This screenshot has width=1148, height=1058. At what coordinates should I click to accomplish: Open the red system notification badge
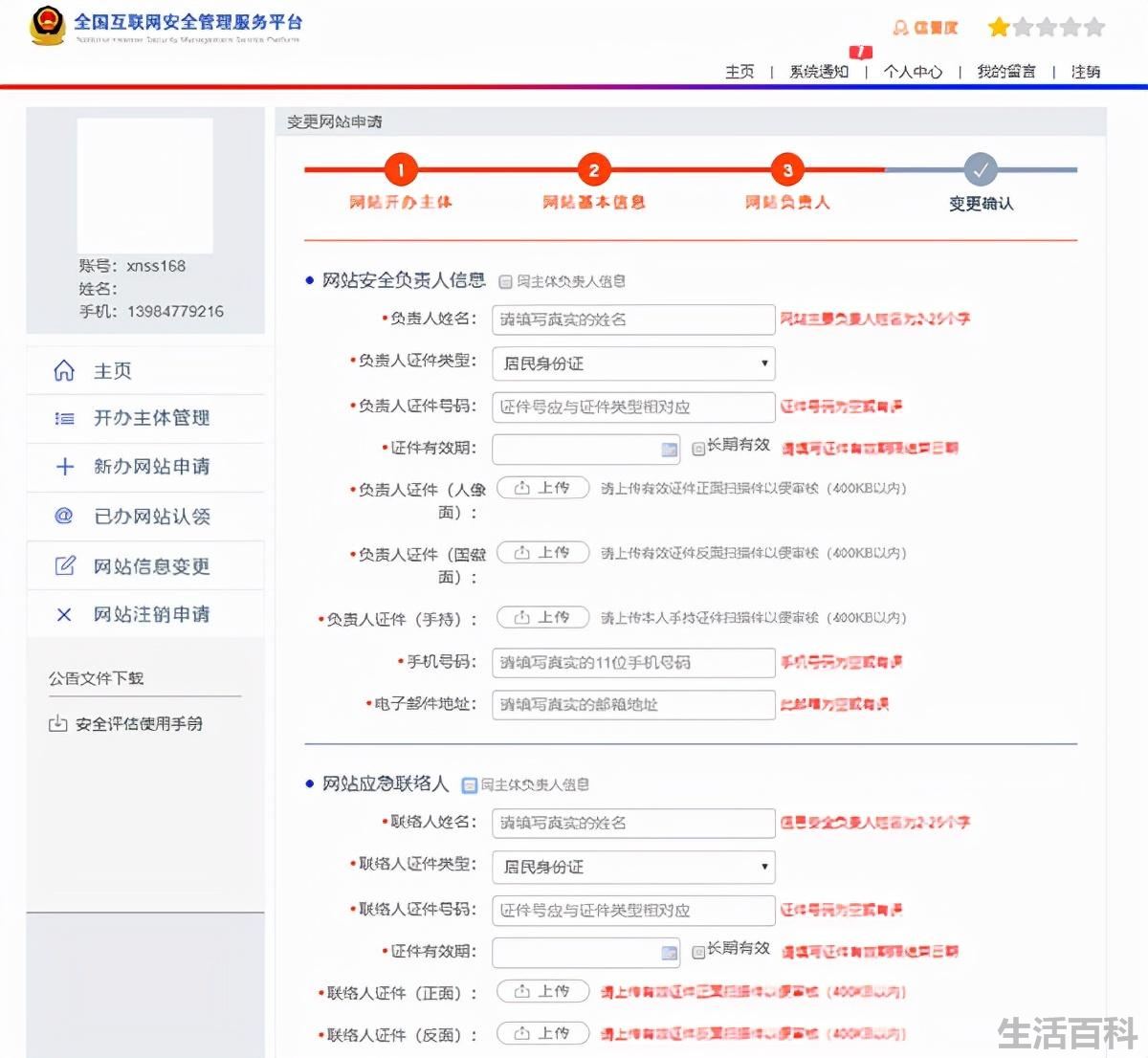pyautogui.click(x=860, y=52)
